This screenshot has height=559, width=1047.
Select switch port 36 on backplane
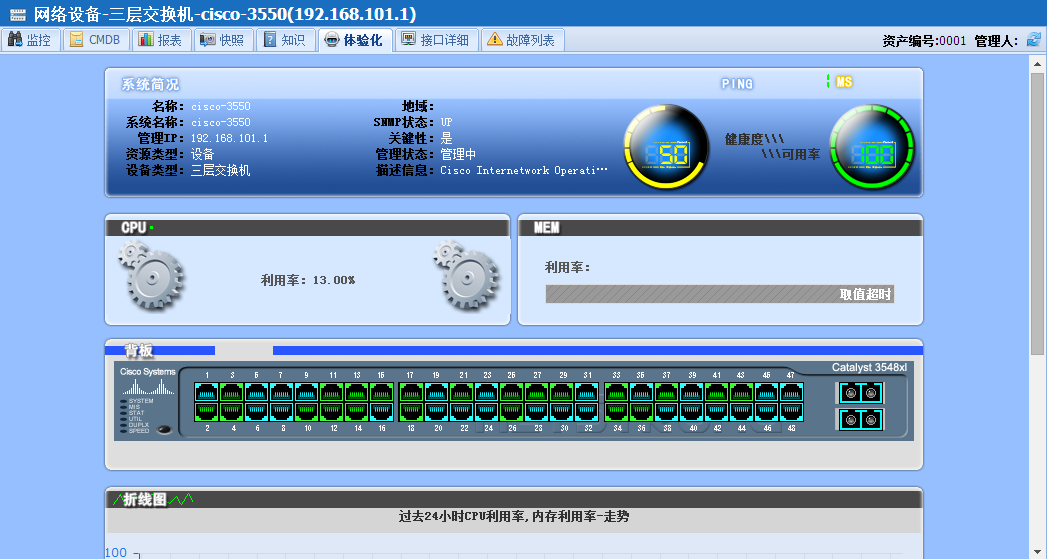(x=642, y=412)
